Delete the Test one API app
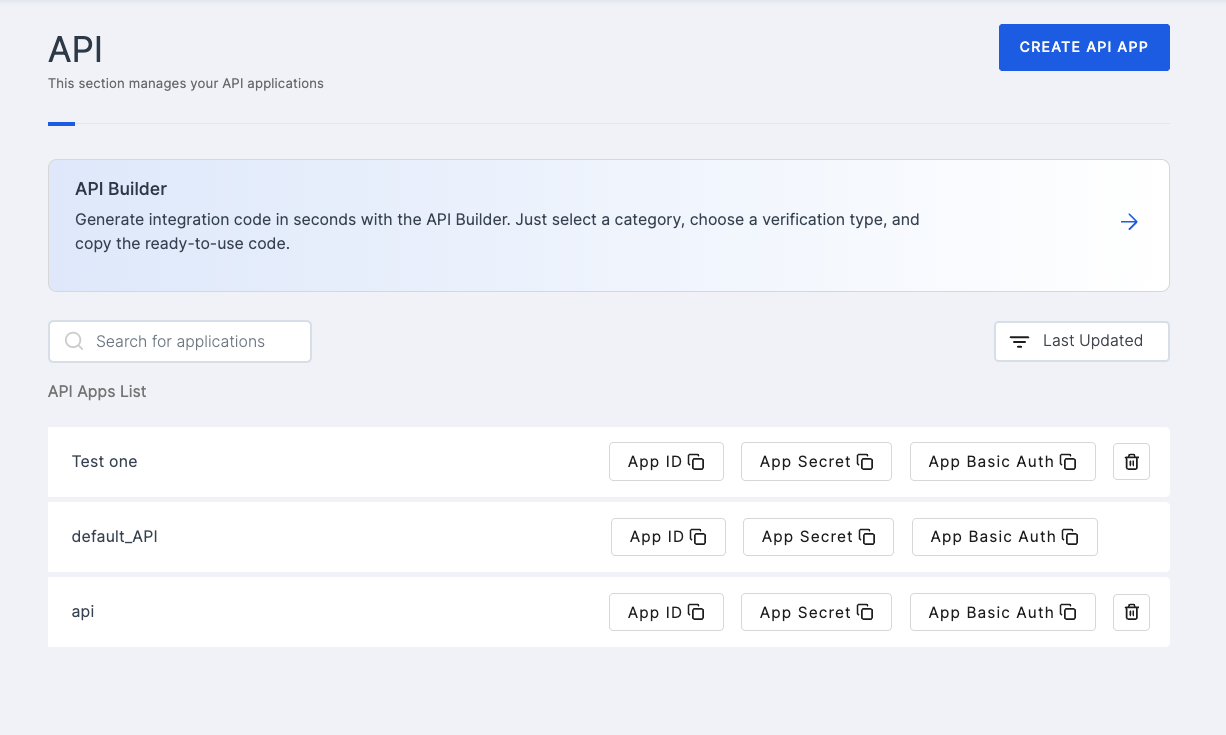 pyautogui.click(x=1131, y=462)
